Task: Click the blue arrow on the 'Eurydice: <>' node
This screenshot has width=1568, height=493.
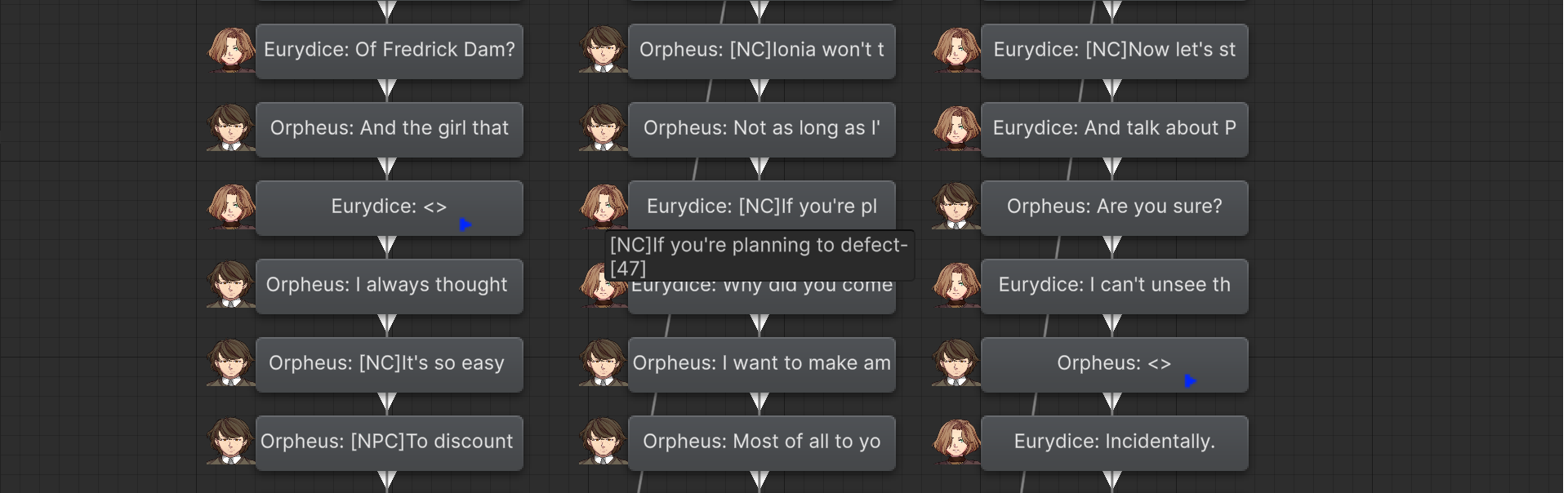Action: [x=465, y=224]
